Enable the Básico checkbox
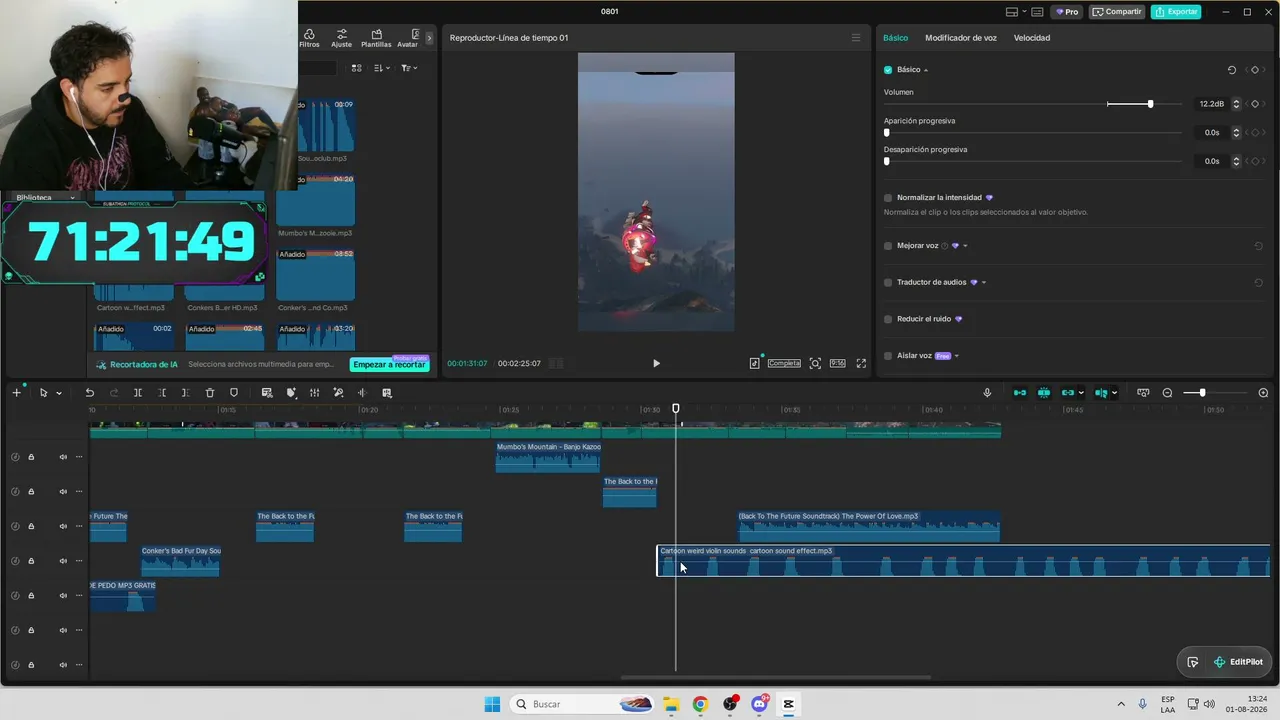 888,70
